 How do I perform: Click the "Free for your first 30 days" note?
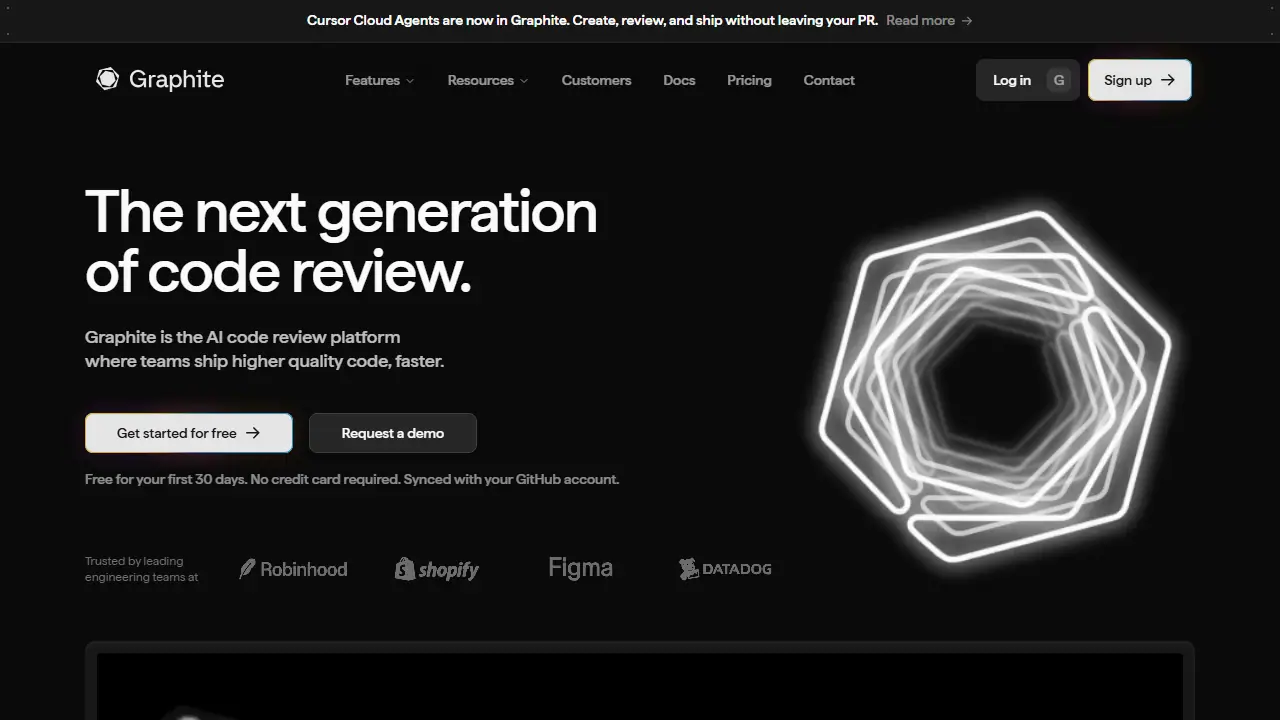352,479
